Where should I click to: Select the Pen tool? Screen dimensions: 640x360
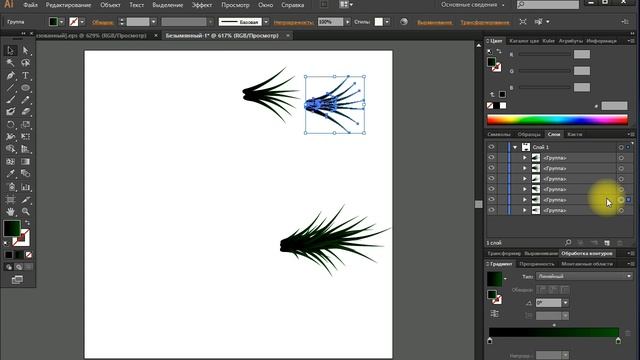pos(11,76)
